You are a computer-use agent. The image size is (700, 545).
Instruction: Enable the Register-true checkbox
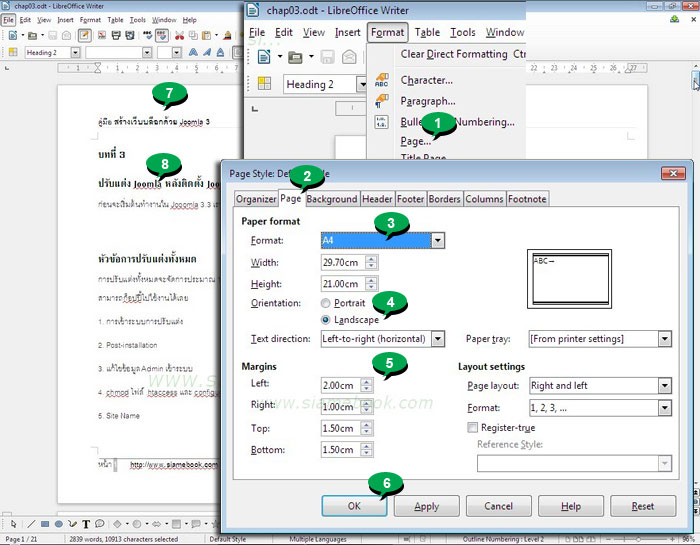[x=472, y=427]
